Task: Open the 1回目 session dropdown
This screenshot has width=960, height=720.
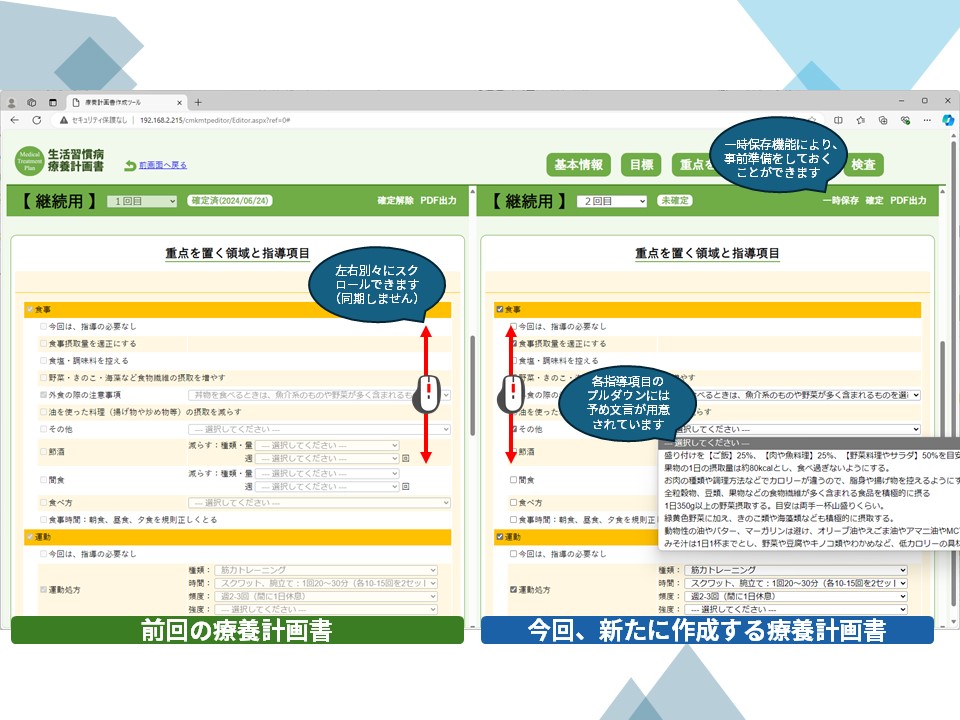Action: pos(142,201)
